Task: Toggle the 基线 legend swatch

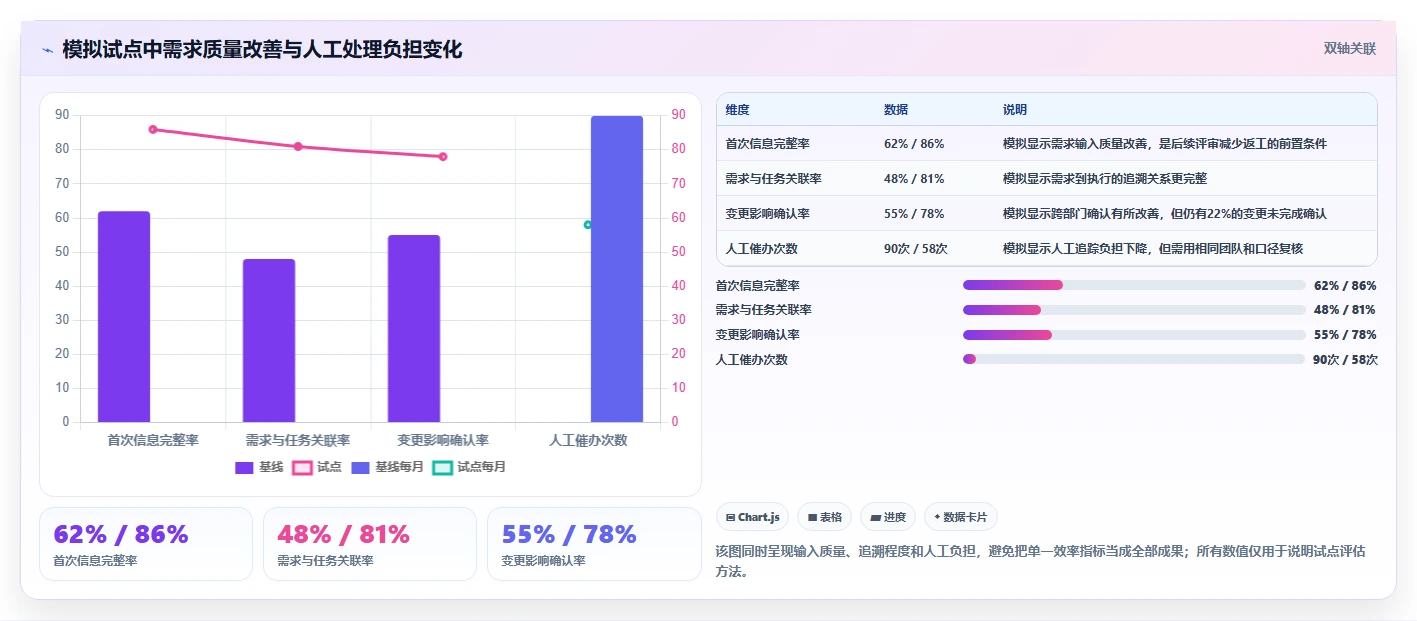Action: 245,467
